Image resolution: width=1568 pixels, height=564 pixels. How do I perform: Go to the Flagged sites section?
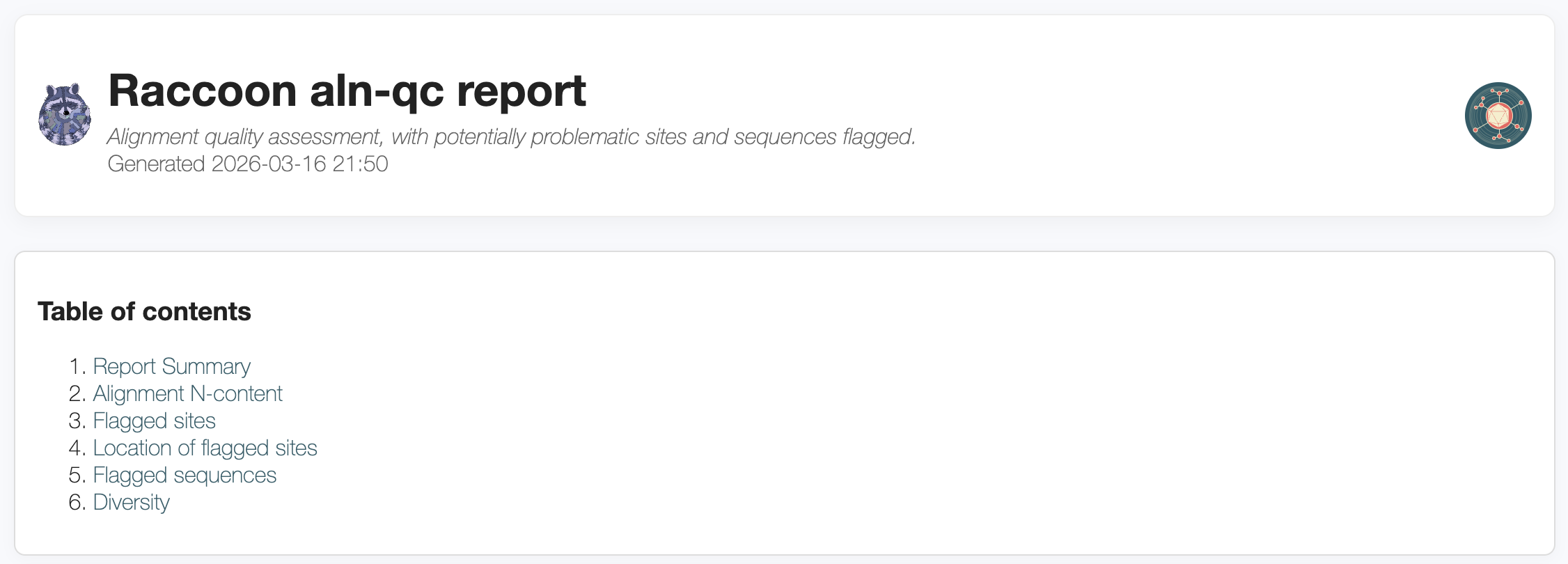click(154, 421)
